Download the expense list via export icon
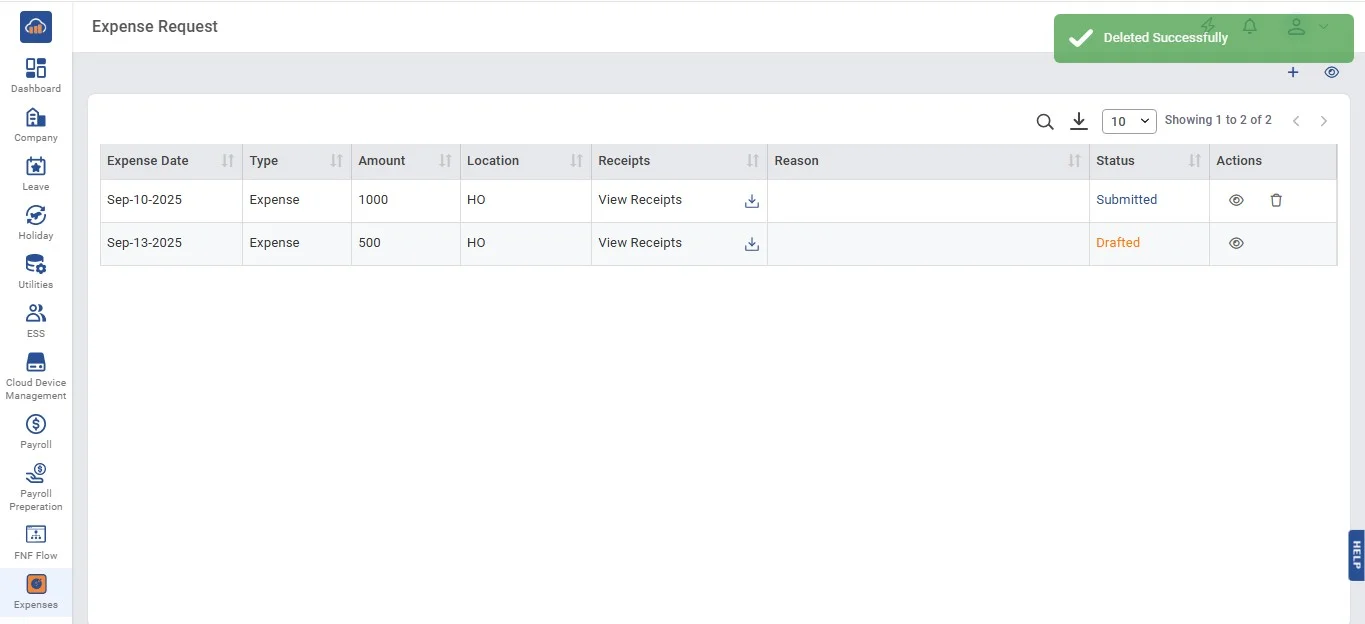Viewport: 1365px width, 624px height. pos(1078,121)
